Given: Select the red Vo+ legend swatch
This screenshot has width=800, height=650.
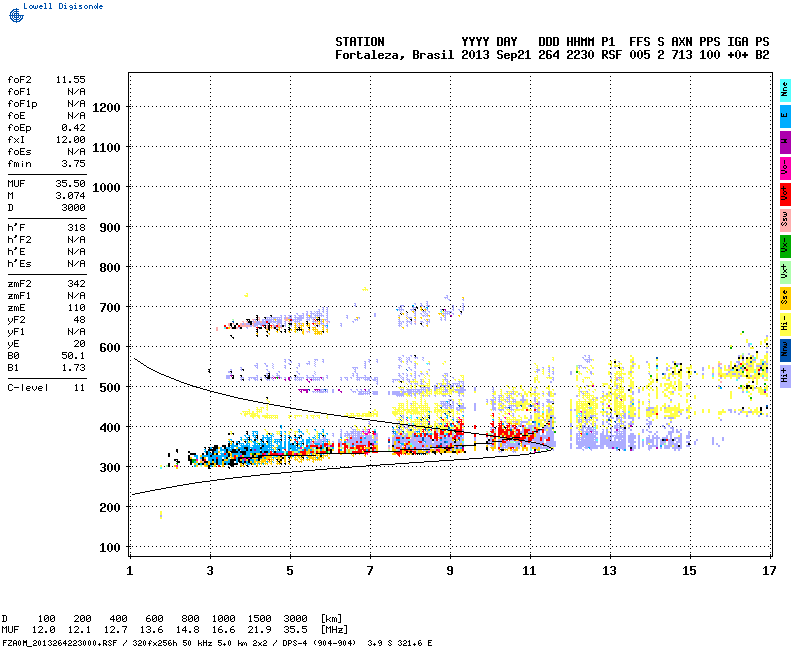Looking at the screenshot, I should point(785,193).
